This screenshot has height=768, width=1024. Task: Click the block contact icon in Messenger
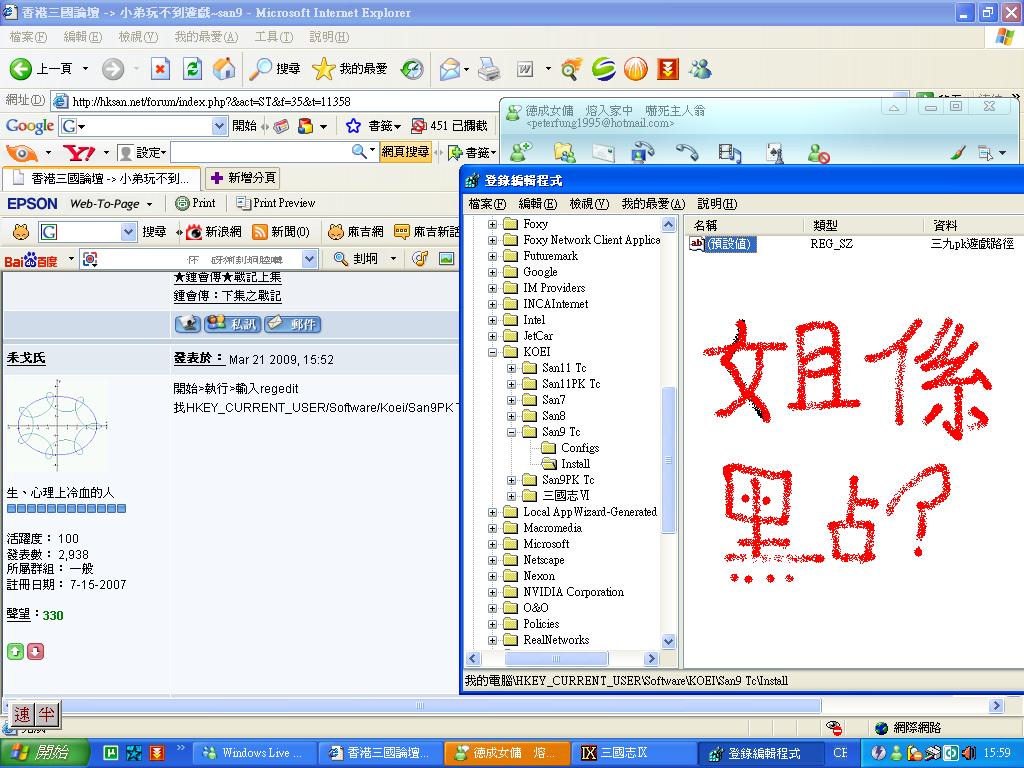pos(818,153)
